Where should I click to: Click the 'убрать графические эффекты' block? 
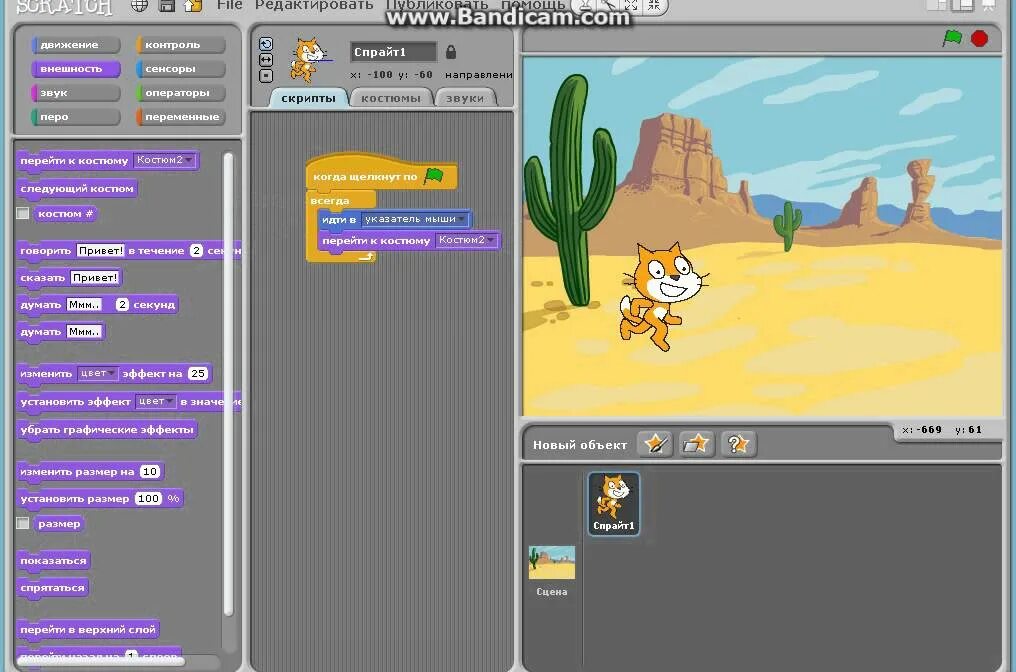click(x=107, y=430)
